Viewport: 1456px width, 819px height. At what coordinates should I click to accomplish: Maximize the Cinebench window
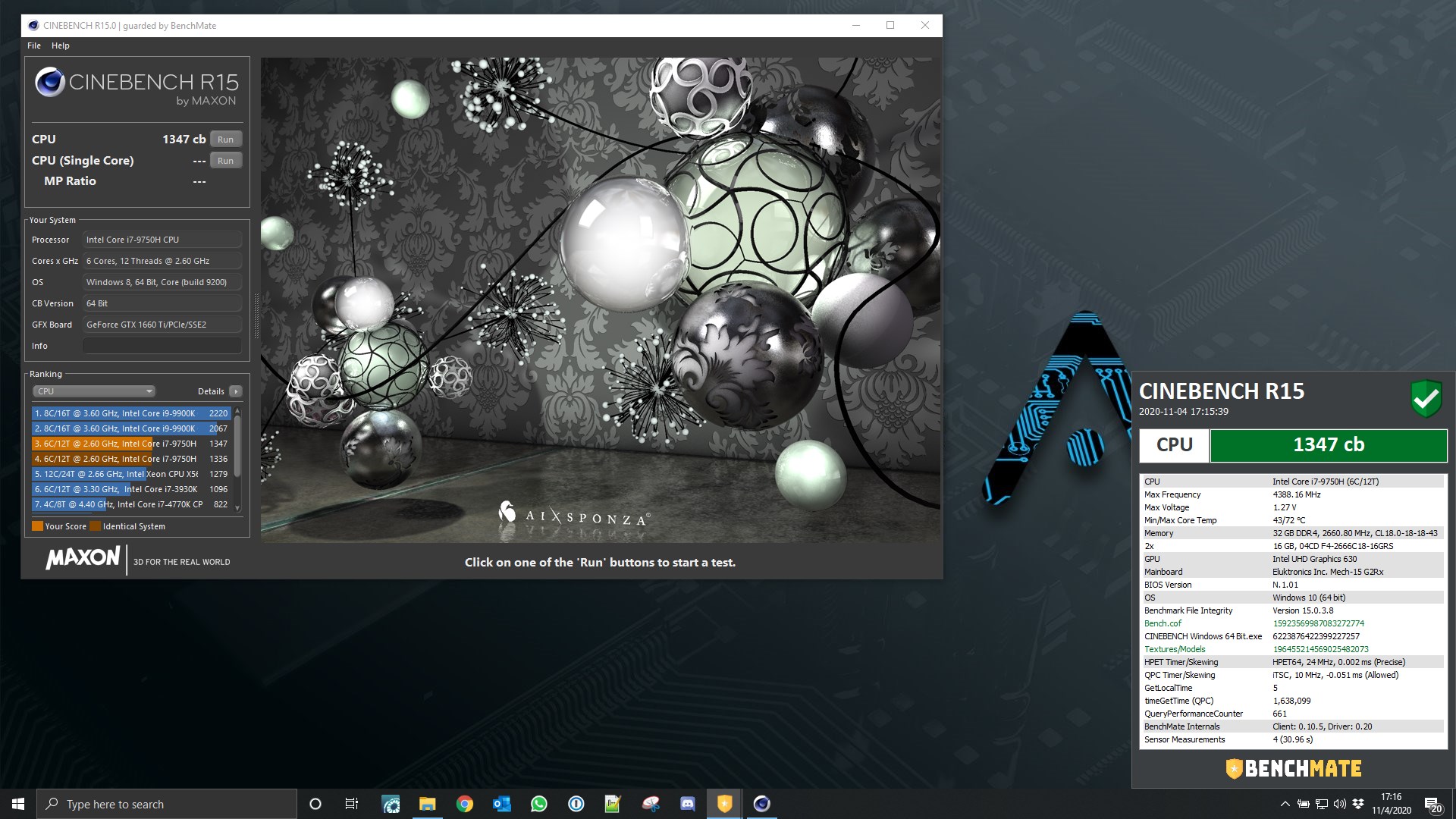(x=890, y=25)
